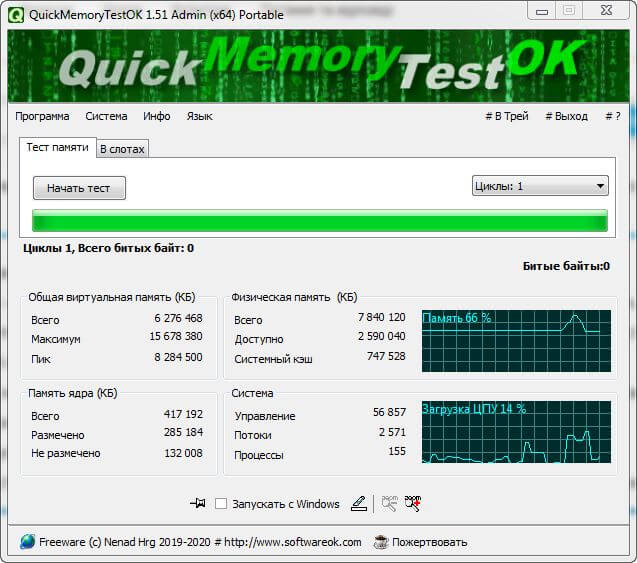
Task: Open the Программа menu
Action: [42, 116]
